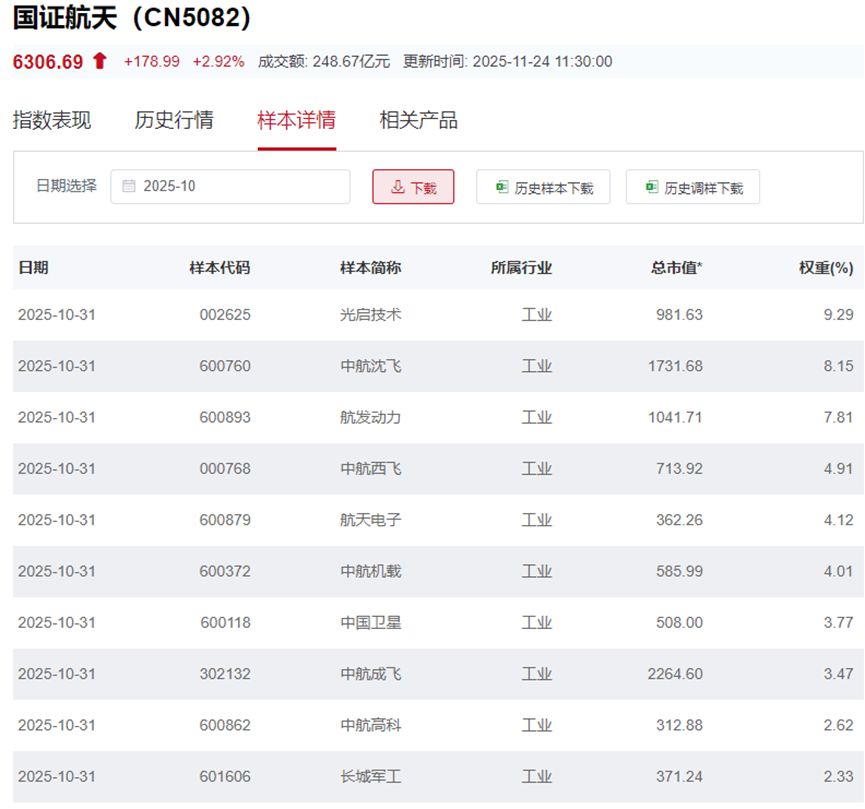Click 工业 industry link for 光启技术
Viewport: 865px width, 809px height.
[536, 315]
